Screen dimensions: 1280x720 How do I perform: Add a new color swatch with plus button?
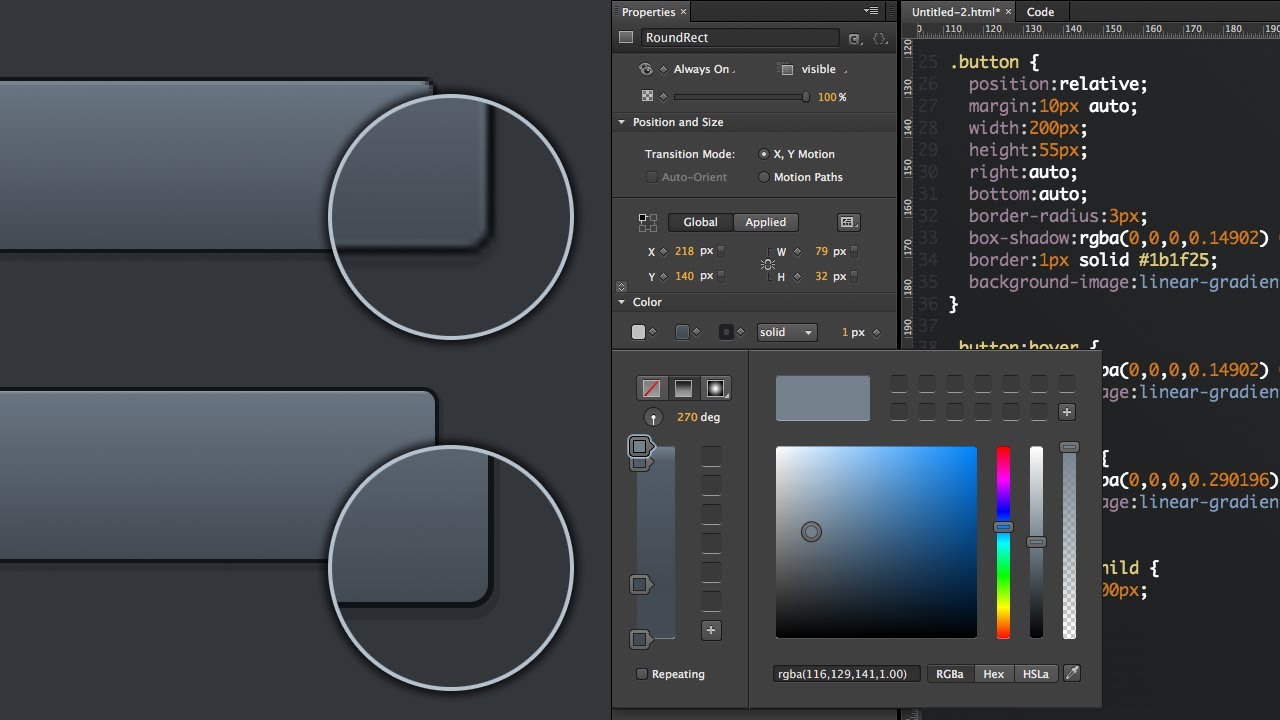click(1067, 412)
